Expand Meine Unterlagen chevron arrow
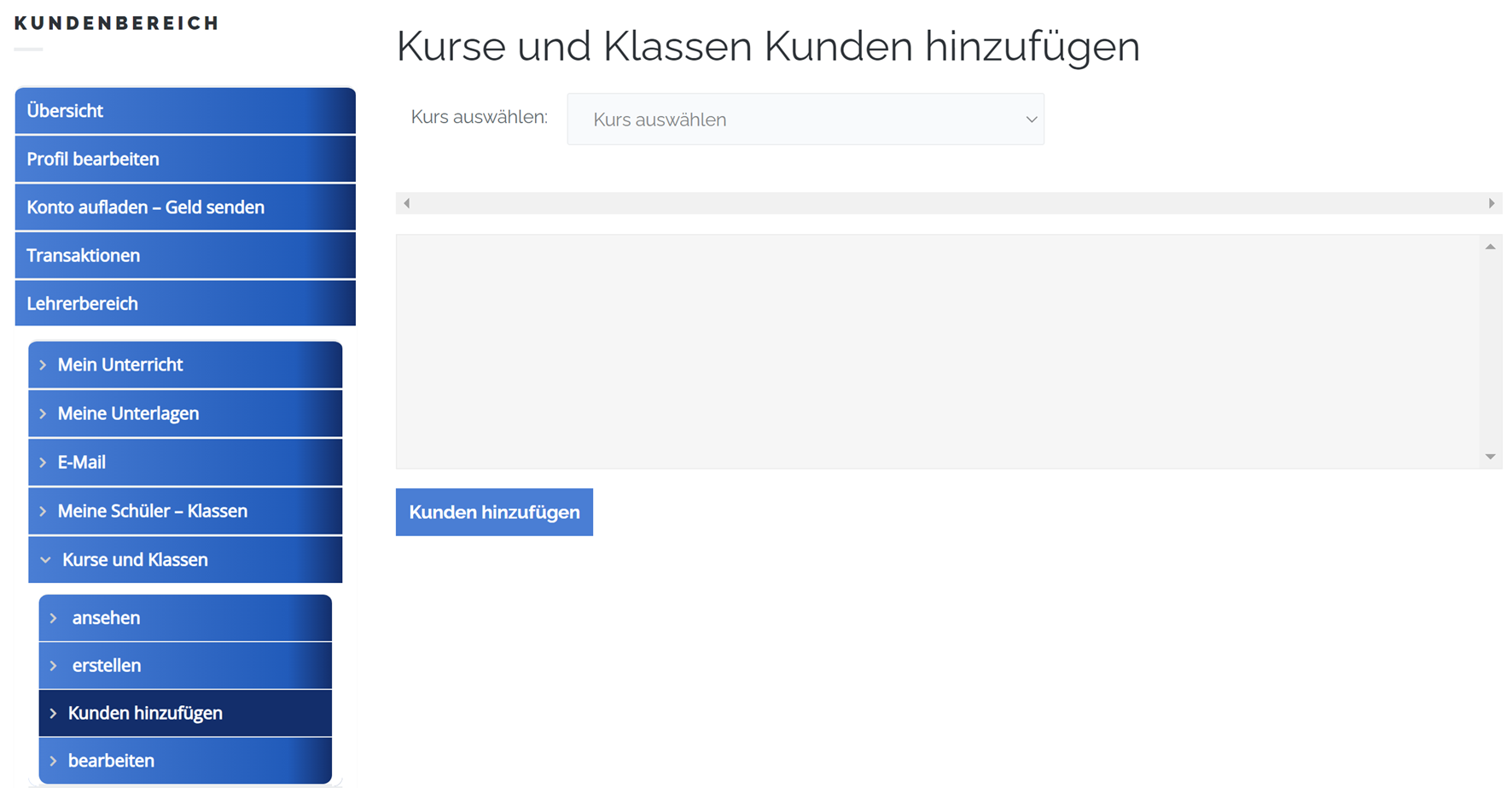1512x788 pixels. [43, 414]
